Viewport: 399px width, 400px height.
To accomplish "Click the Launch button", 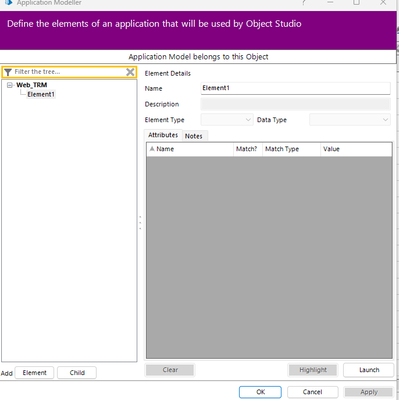I will [x=369, y=370].
